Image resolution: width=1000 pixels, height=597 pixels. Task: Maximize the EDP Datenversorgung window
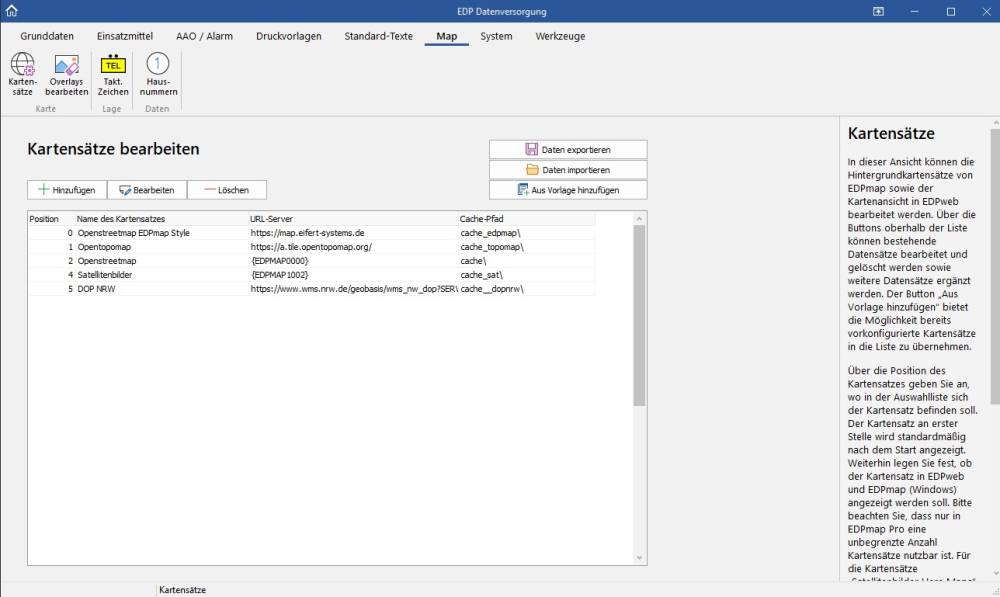coord(951,11)
